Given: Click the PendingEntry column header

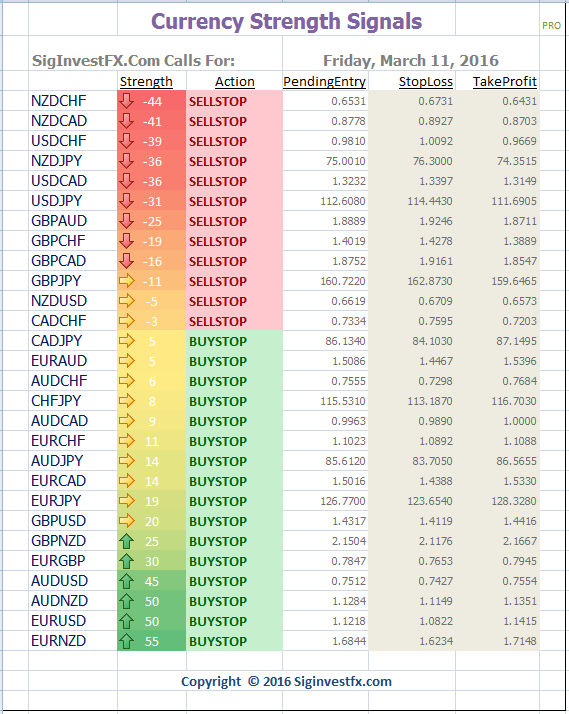Looking at the screenshot, I should (324, 82).
